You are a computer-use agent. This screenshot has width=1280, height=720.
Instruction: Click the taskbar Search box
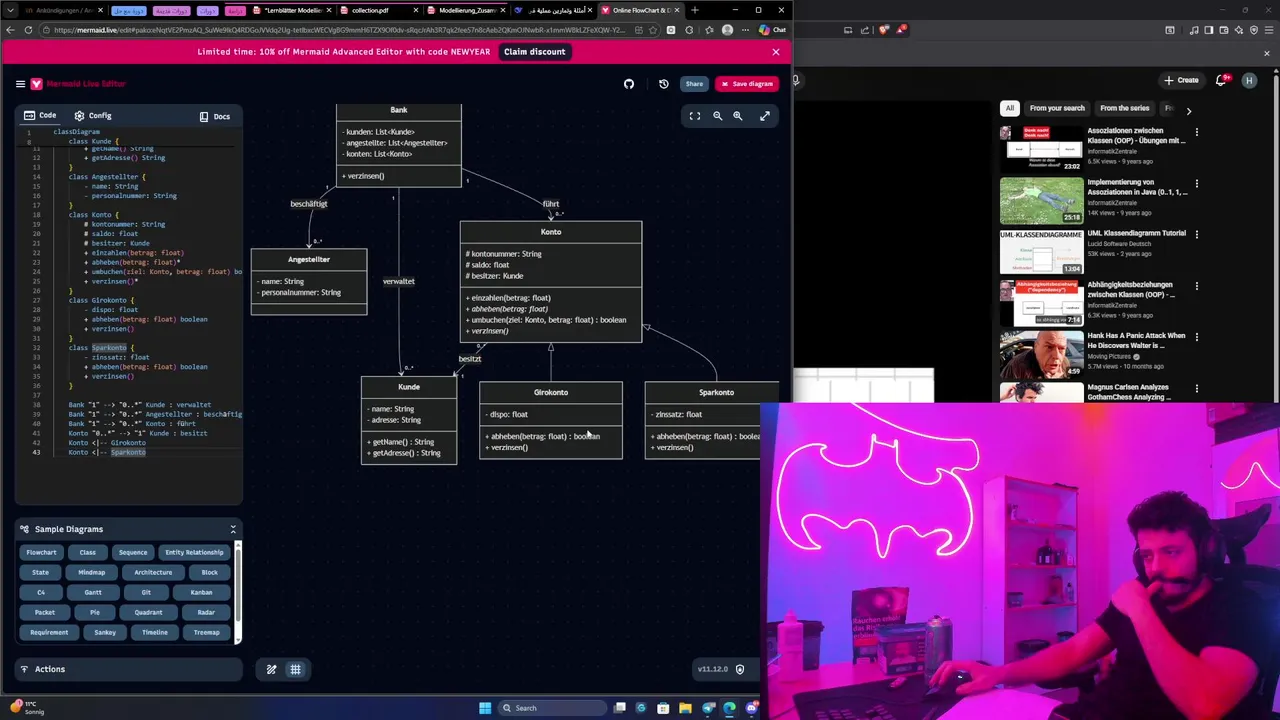[553, 708]
